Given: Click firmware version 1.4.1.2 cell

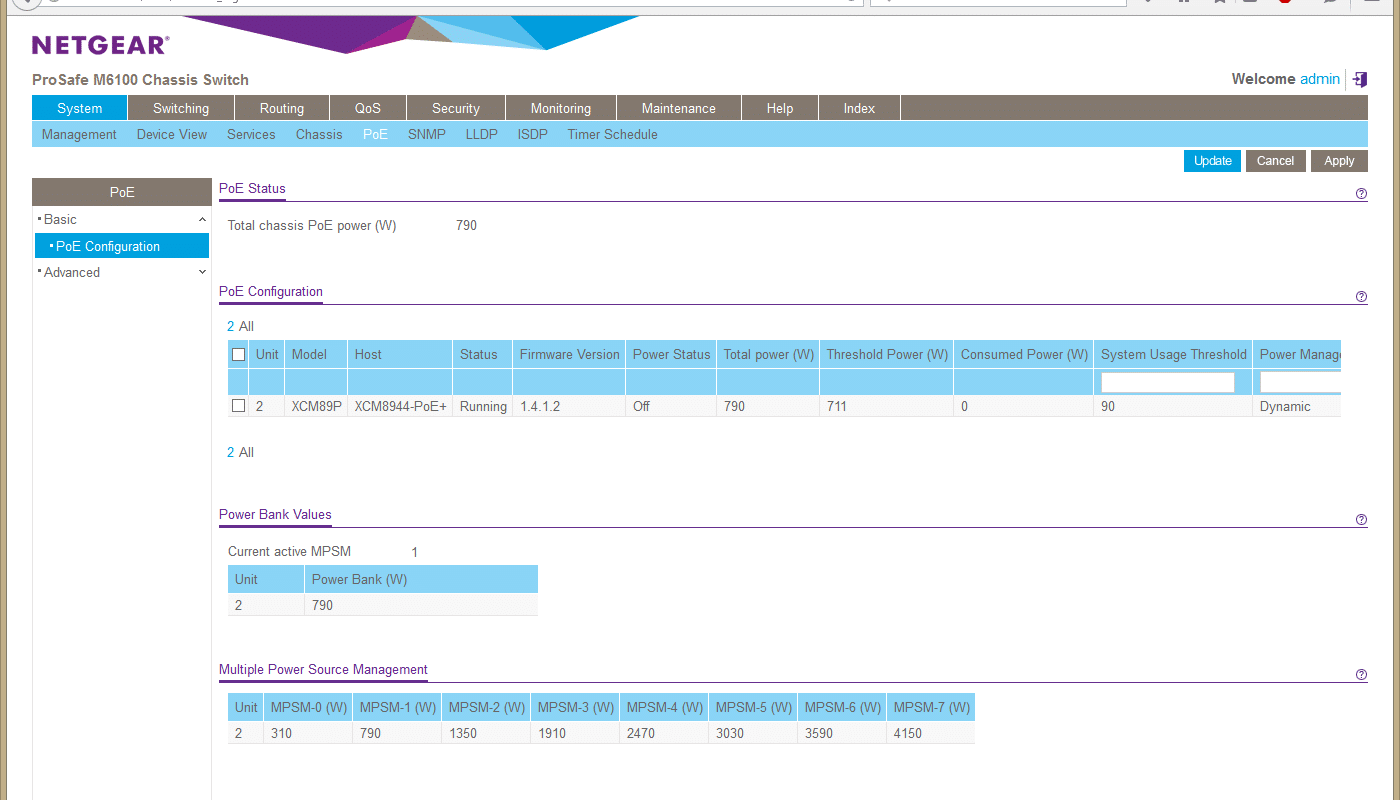Looking at the screenshot, I should coord(569,406).
